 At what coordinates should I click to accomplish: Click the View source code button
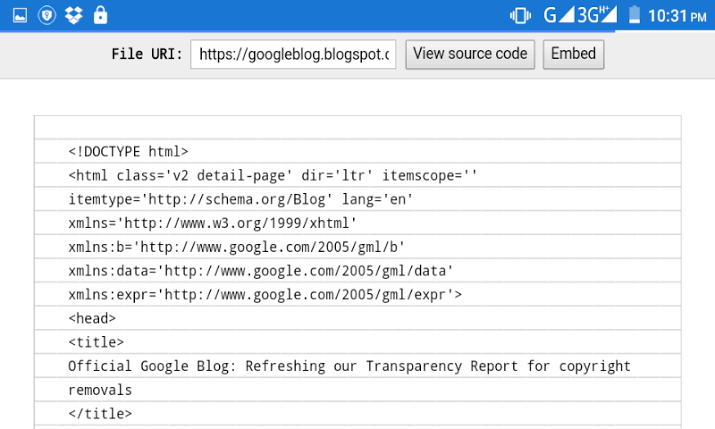(x=470, y=54)
